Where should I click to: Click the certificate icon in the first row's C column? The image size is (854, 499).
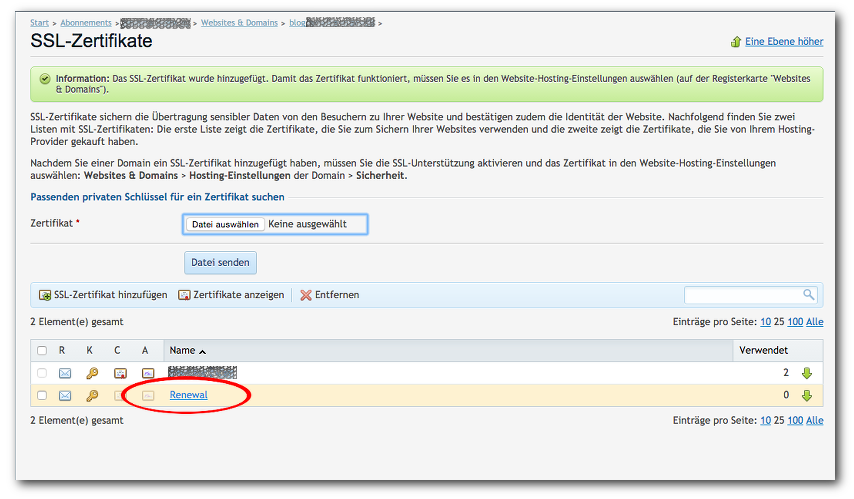119,373
